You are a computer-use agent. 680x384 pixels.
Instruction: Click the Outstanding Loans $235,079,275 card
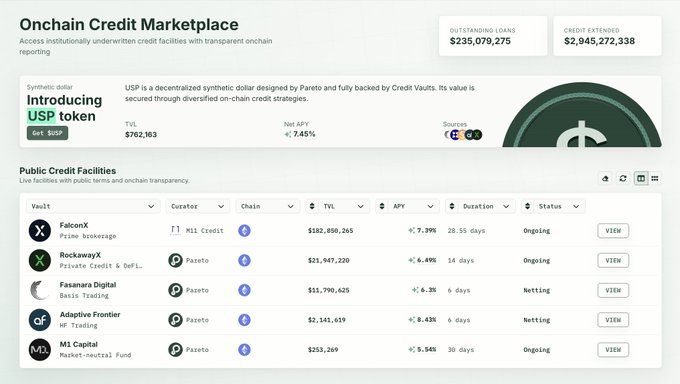[493, 36]
